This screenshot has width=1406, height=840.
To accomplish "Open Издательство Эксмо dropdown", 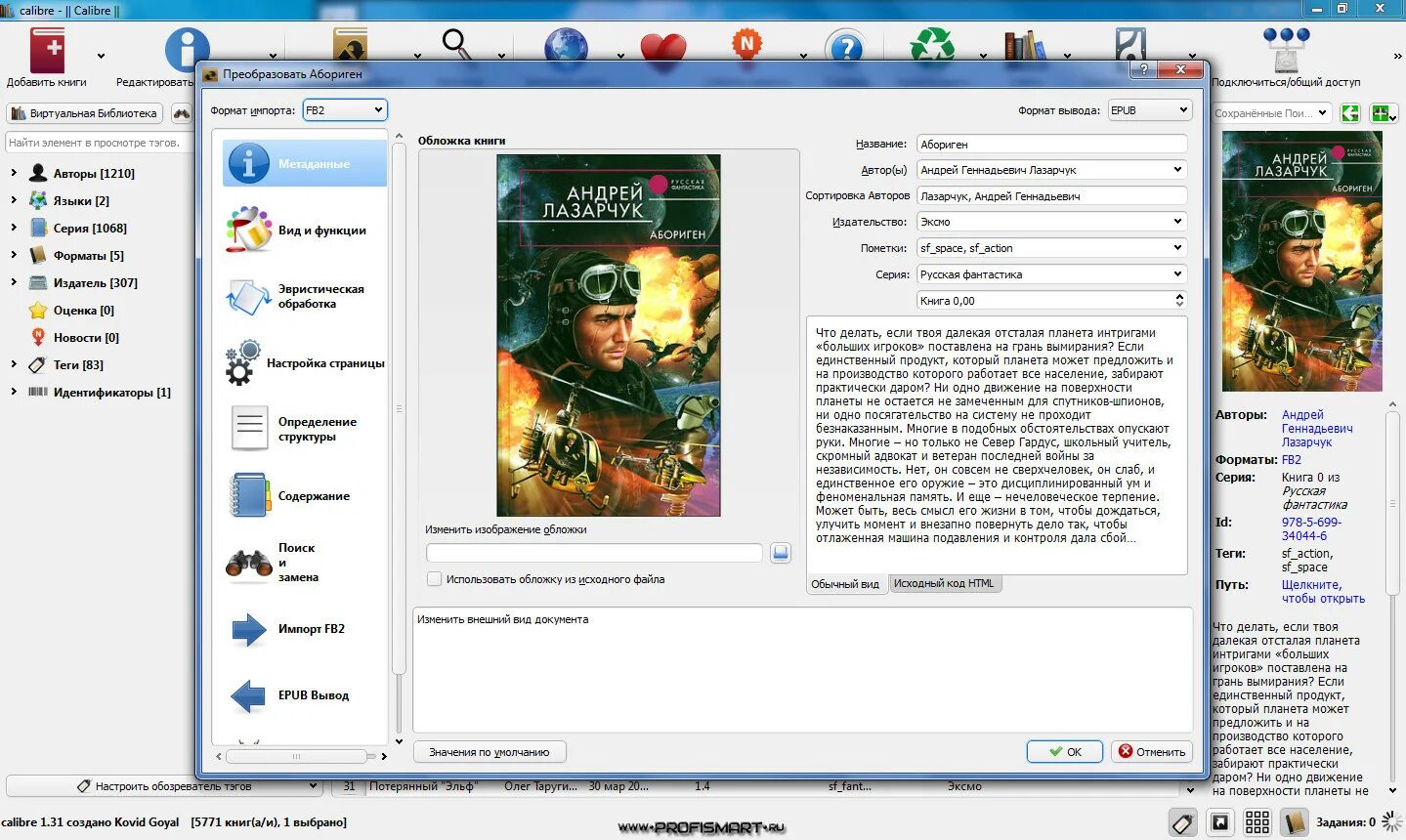I will coord(1177,222).
